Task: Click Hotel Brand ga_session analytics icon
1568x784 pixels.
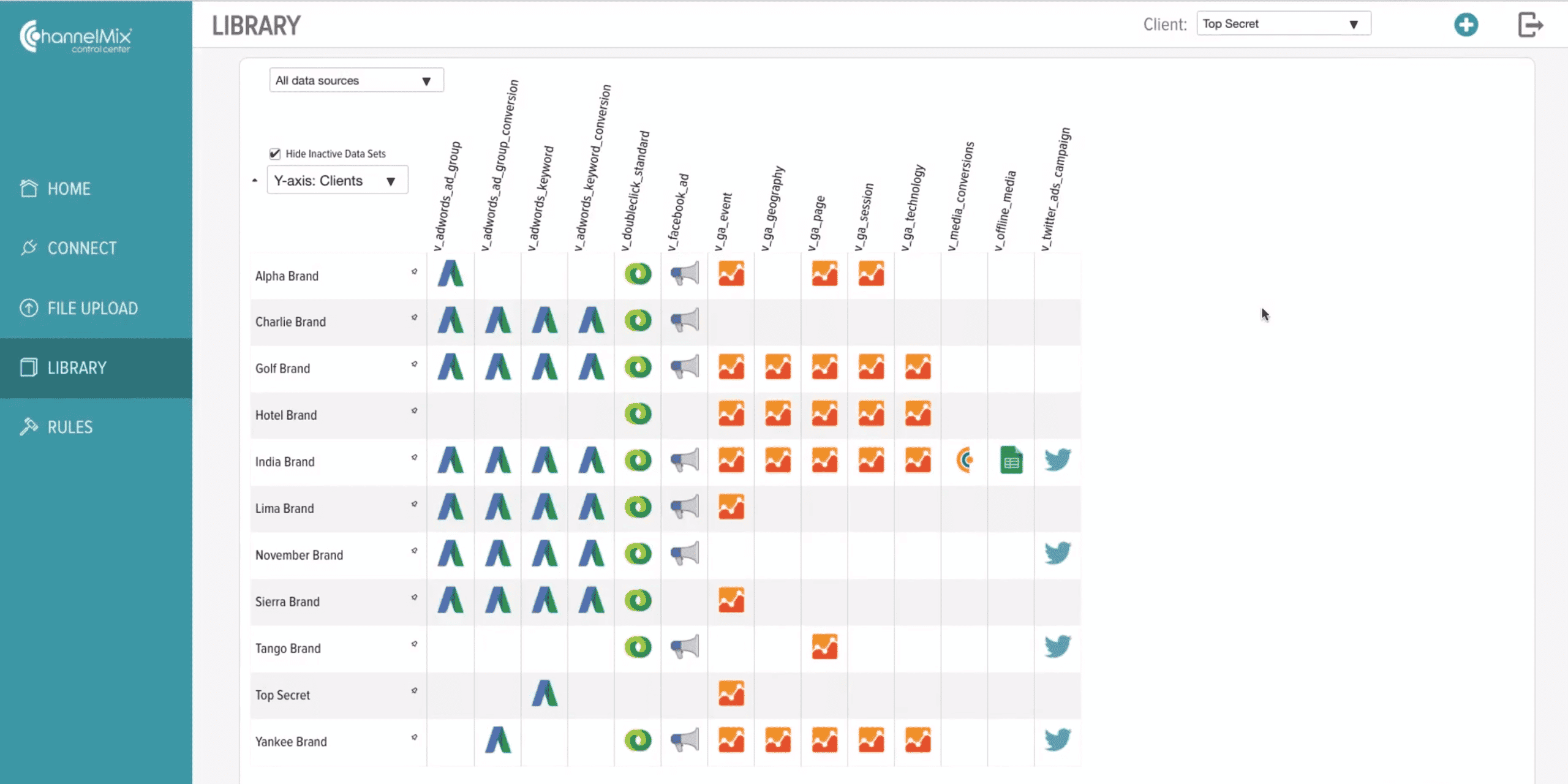Action: click(x=871, y=413)
